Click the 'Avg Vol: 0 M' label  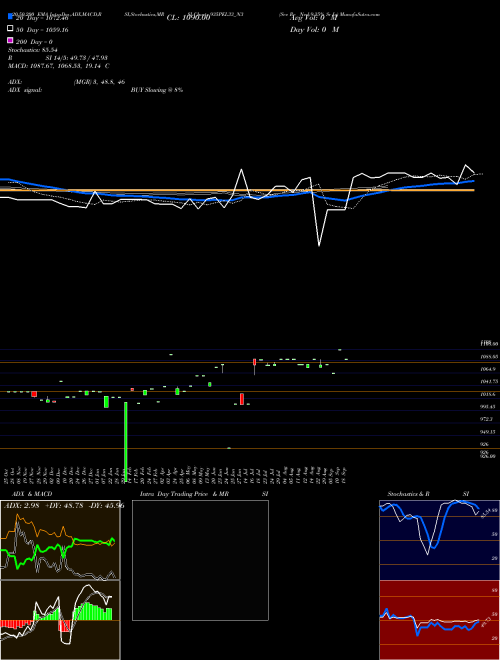pos(314,18)
